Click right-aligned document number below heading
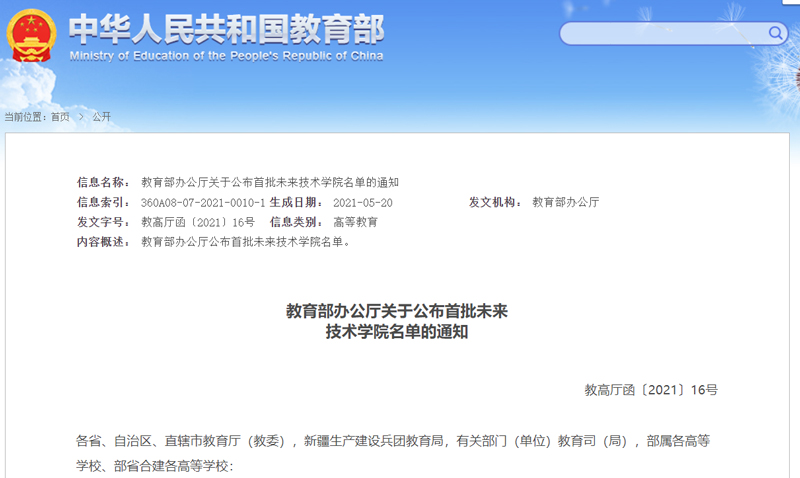Screen dimensions: 800x478 point(651,390)
